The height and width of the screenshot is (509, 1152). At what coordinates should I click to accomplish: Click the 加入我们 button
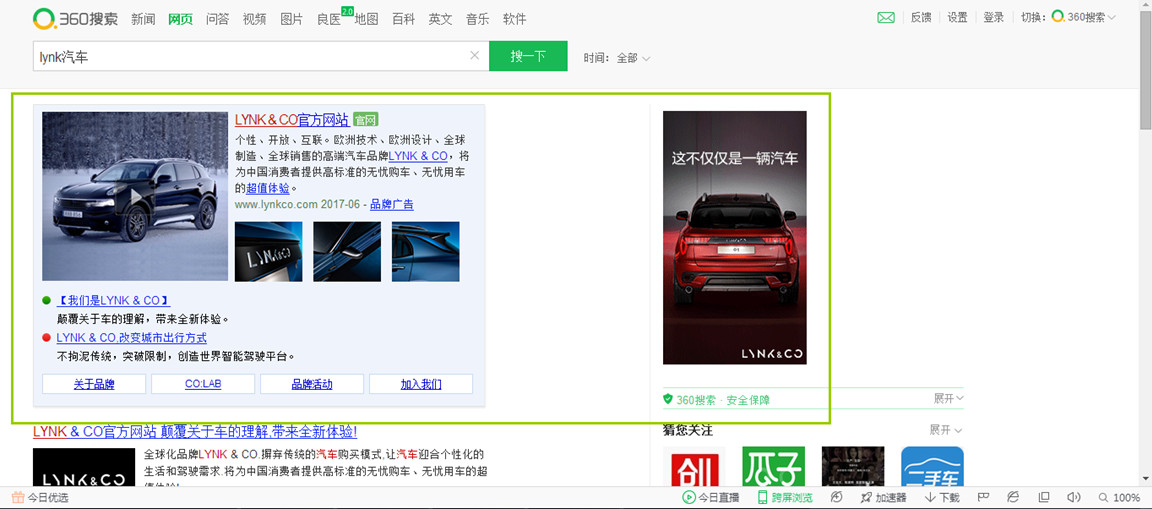(421, 384)
